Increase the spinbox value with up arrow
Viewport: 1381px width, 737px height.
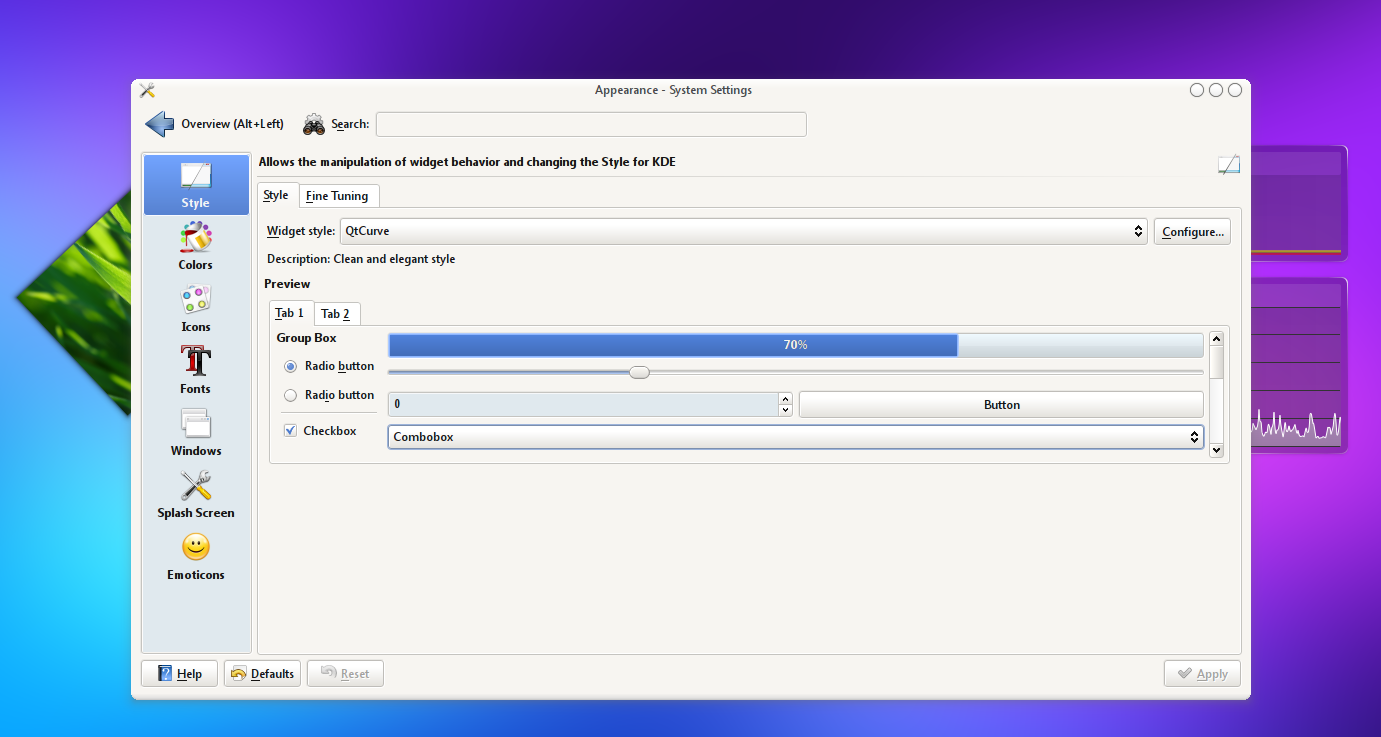785,399
